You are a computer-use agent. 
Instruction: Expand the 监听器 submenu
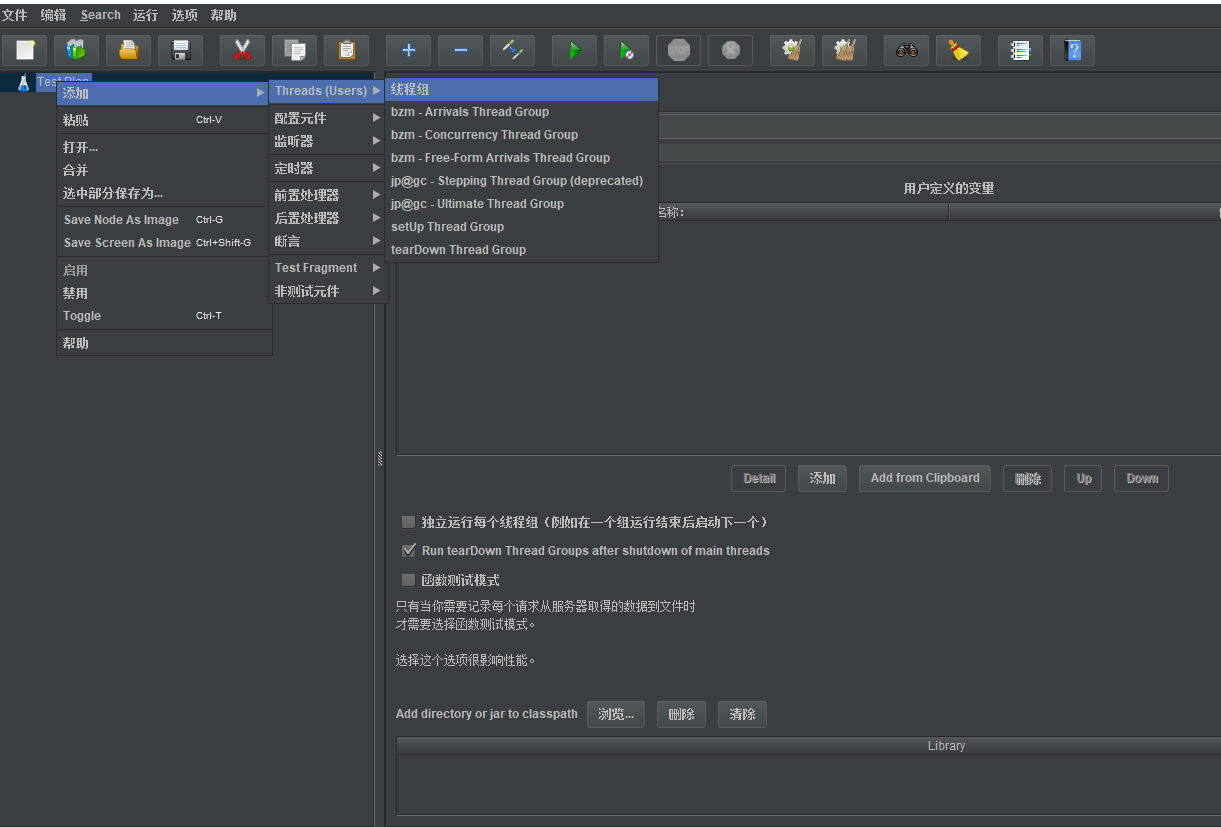[328, 141]
